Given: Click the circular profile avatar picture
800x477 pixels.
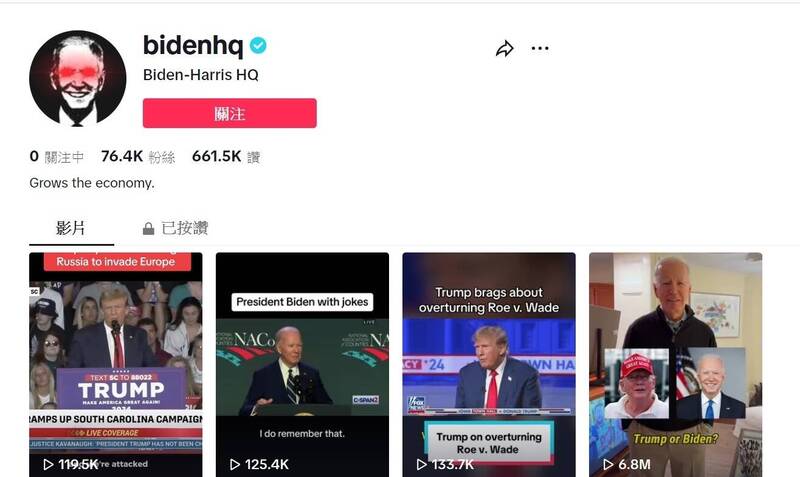Looking at the screenshot, I should pyautogui.click(x=78, y=78).
